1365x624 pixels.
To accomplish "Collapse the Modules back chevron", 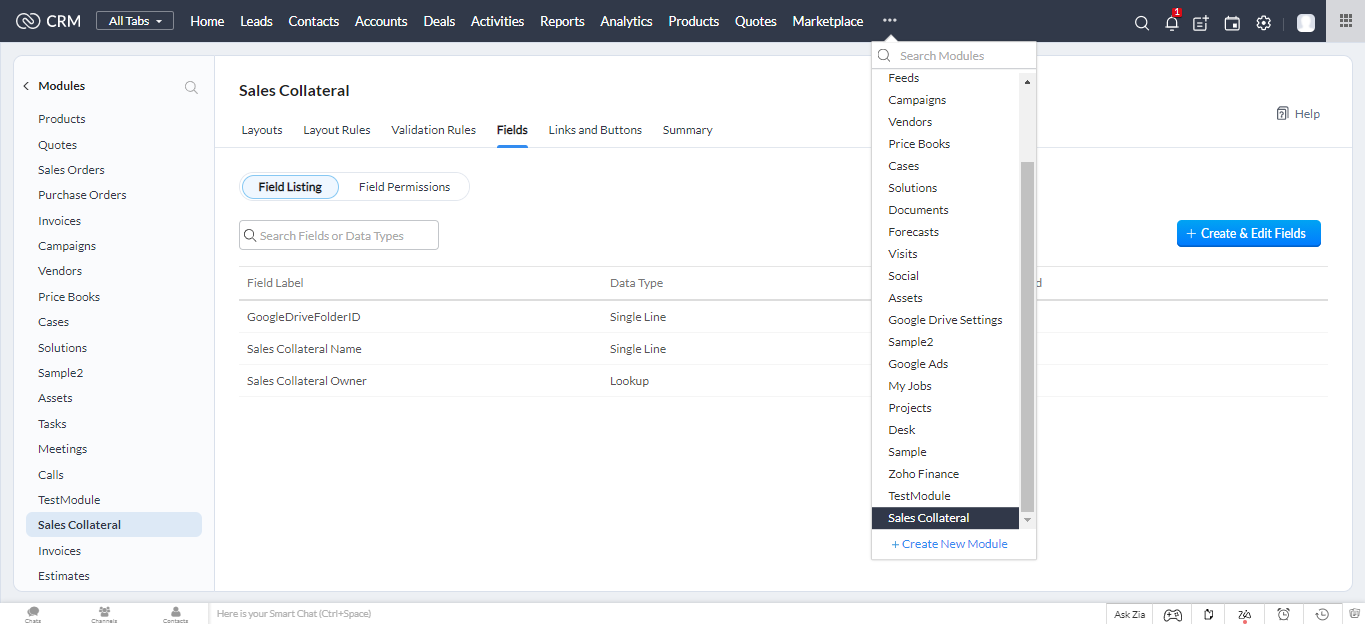I will point(26,87).
